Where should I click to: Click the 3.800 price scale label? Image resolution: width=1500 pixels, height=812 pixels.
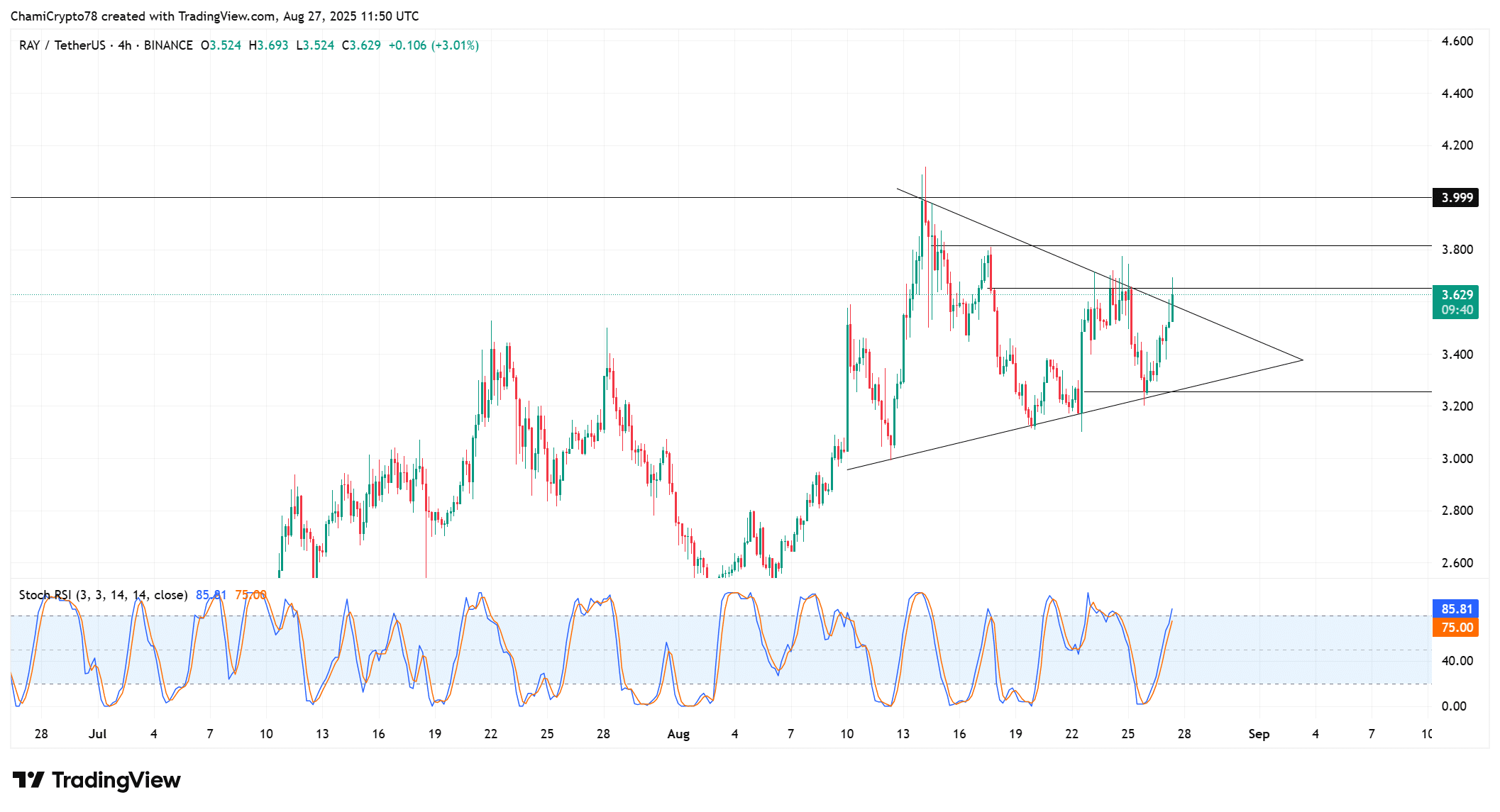point(1457,250)
